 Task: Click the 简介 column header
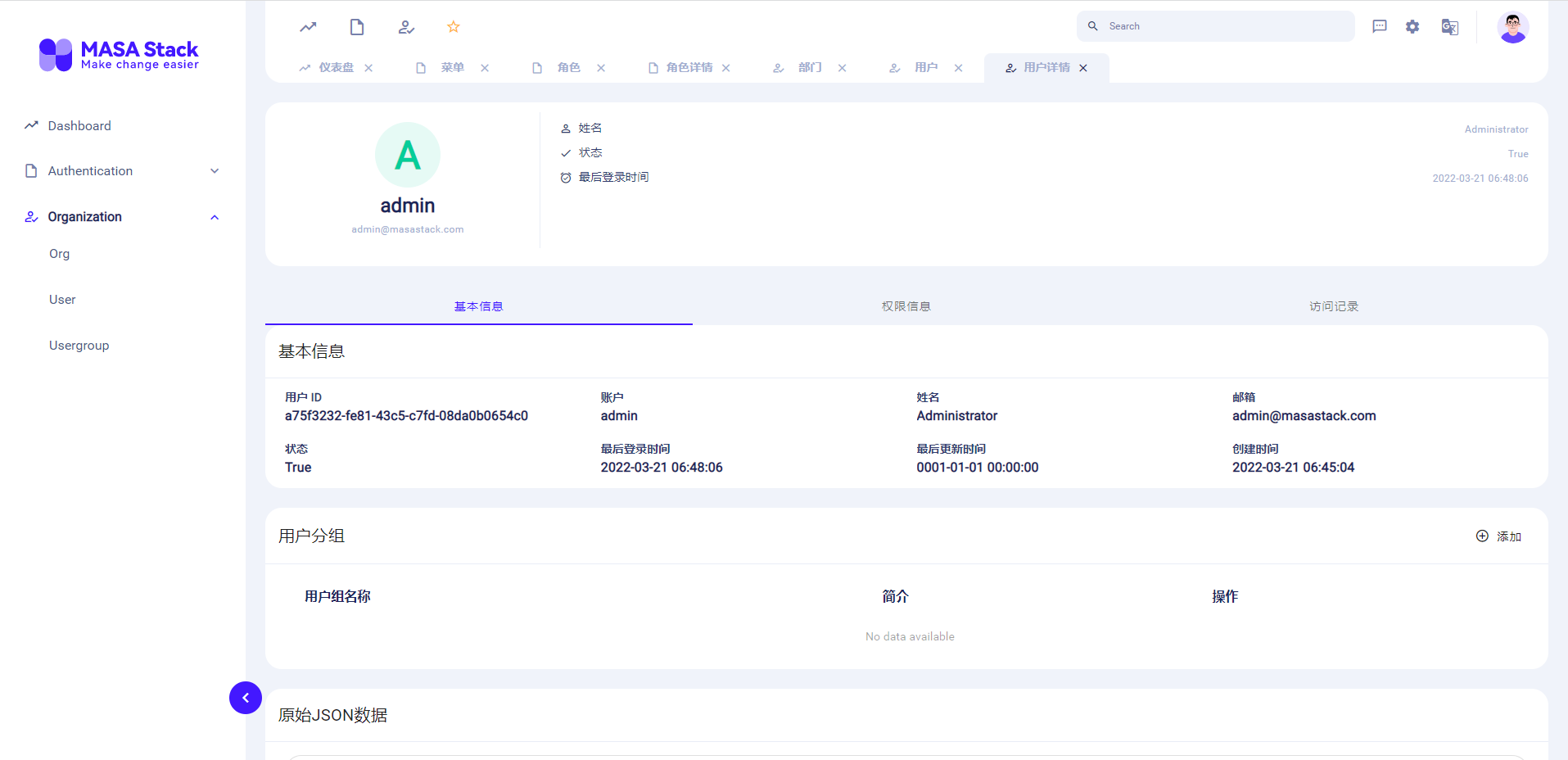click(895, 596)
